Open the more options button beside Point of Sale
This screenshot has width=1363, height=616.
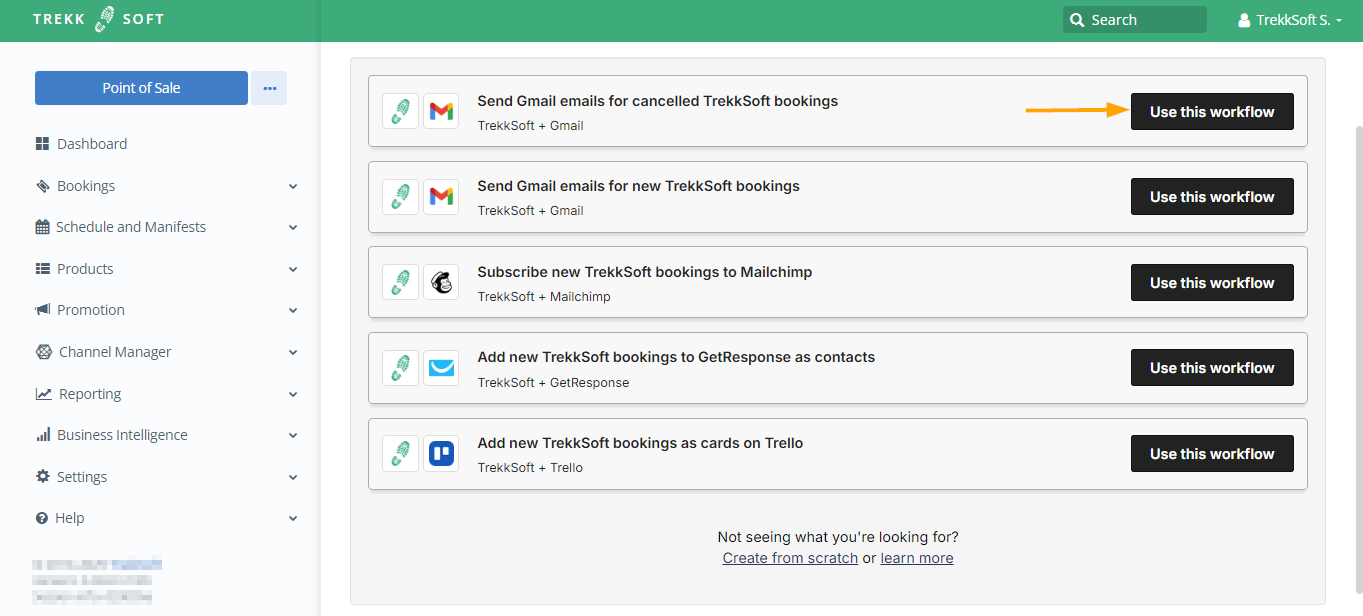(x=269, y=88)
